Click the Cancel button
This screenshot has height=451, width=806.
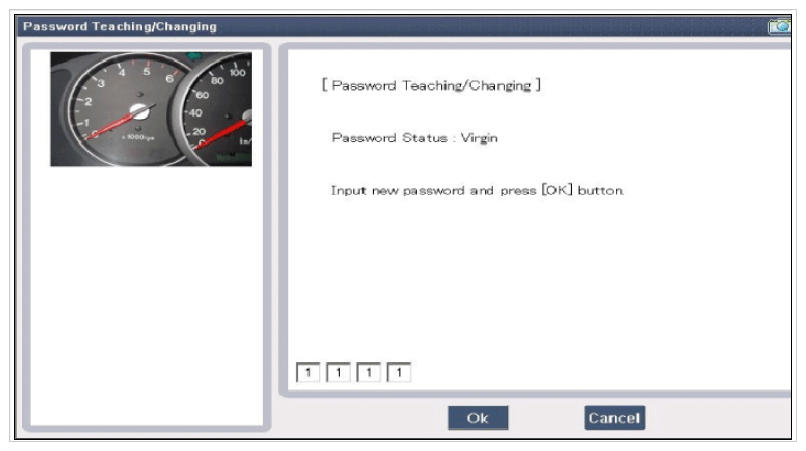(x=615, y=418)
